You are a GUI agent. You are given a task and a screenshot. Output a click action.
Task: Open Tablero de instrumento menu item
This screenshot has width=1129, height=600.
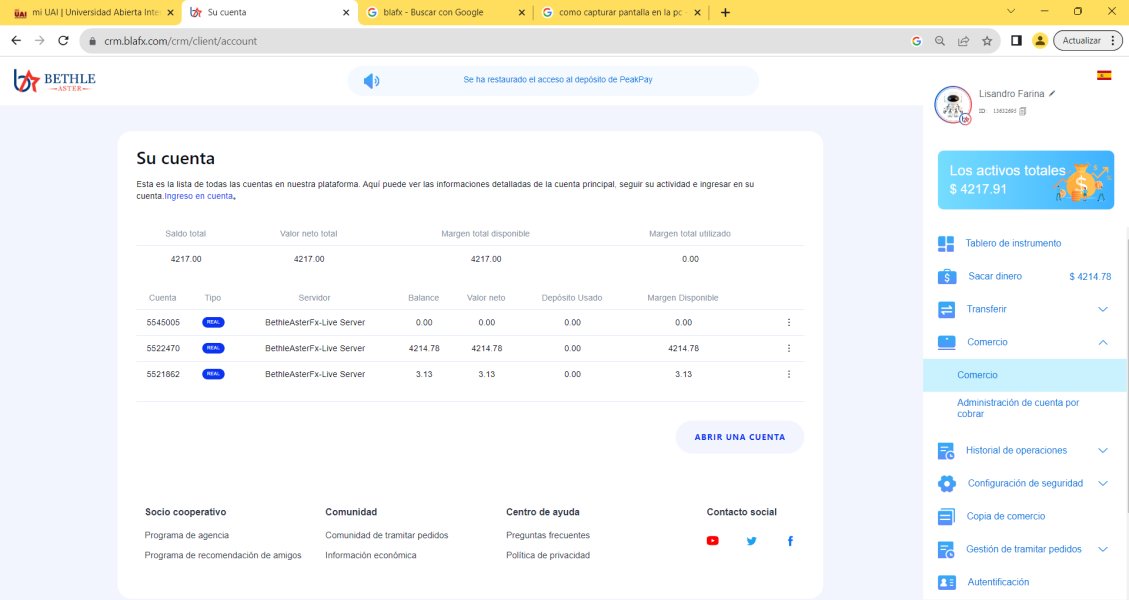pyautogui.click(x=1013, y=243)
